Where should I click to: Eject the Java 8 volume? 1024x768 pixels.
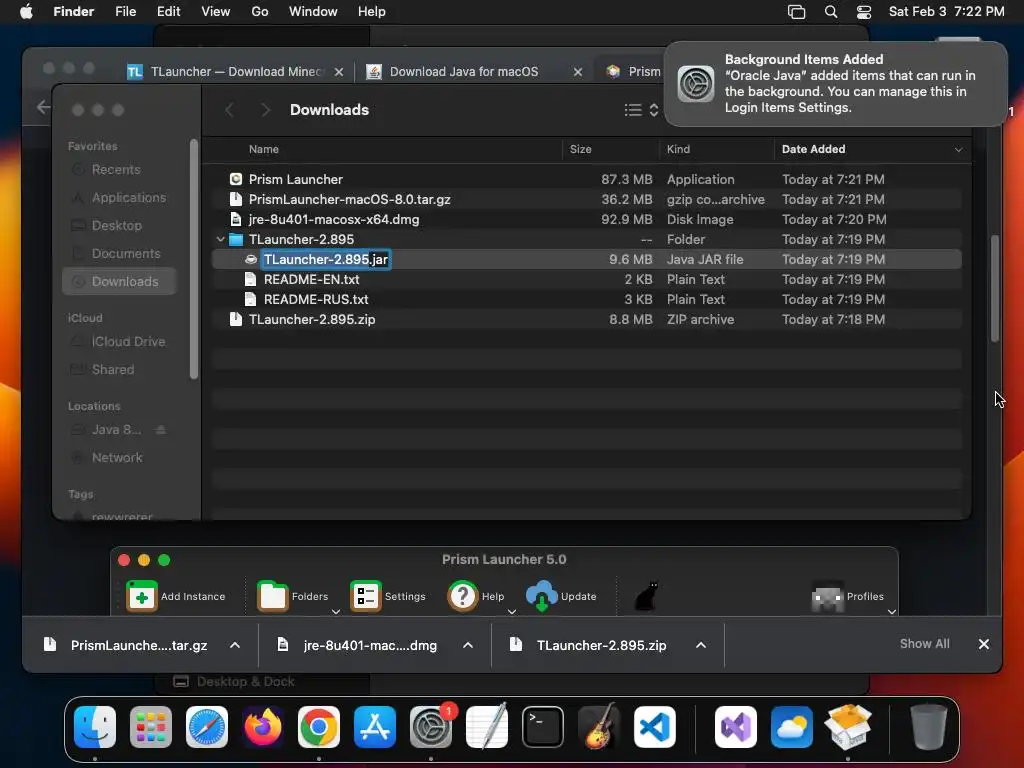pyautogui.click(x=161, y=430)
